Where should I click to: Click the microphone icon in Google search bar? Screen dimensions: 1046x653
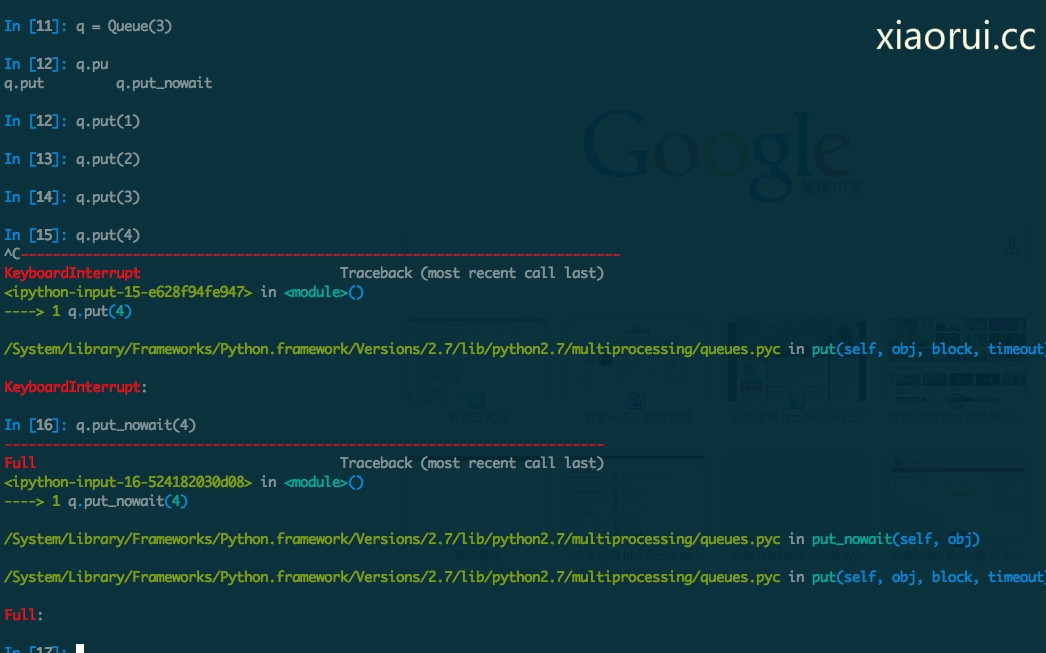coord(1012,247)
